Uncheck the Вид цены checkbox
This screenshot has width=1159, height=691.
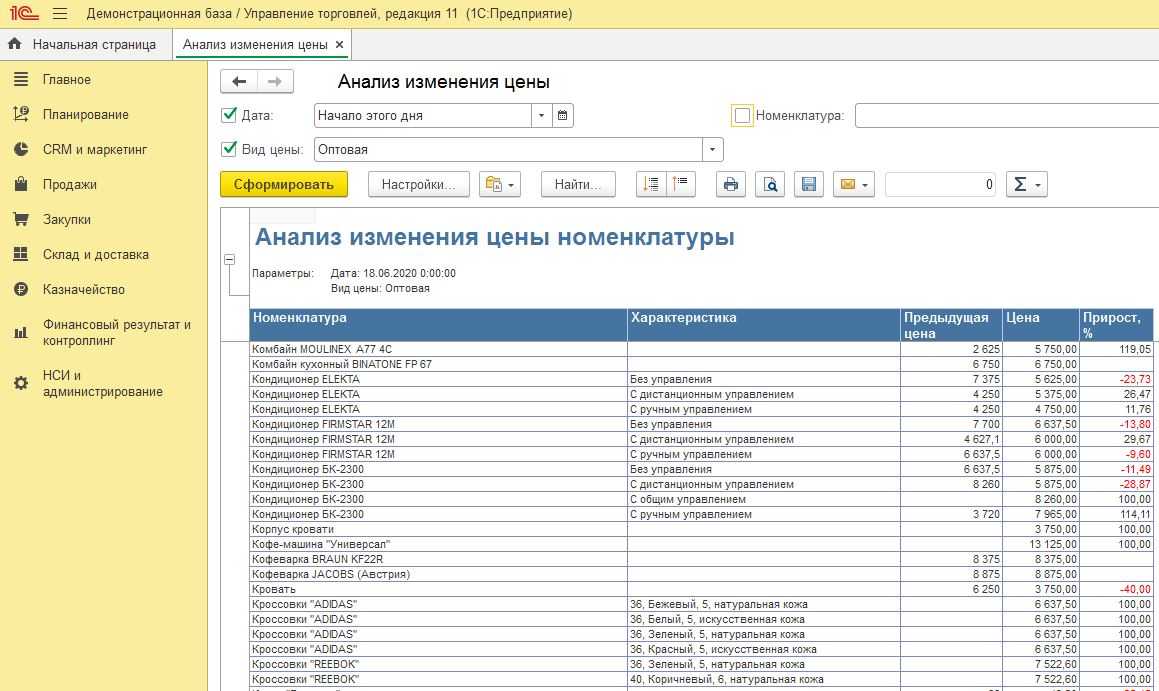228,149
